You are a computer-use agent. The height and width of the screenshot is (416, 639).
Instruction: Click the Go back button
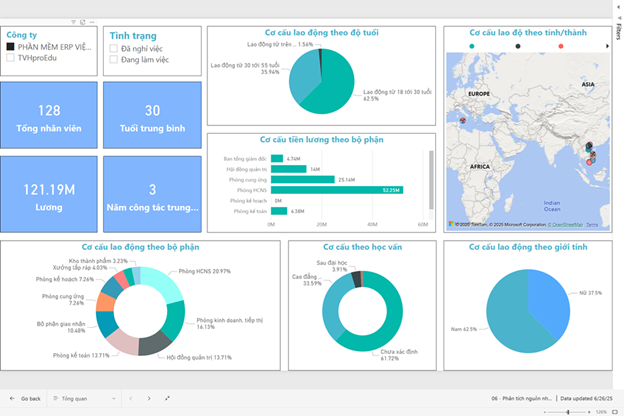(x=26, y=398)
